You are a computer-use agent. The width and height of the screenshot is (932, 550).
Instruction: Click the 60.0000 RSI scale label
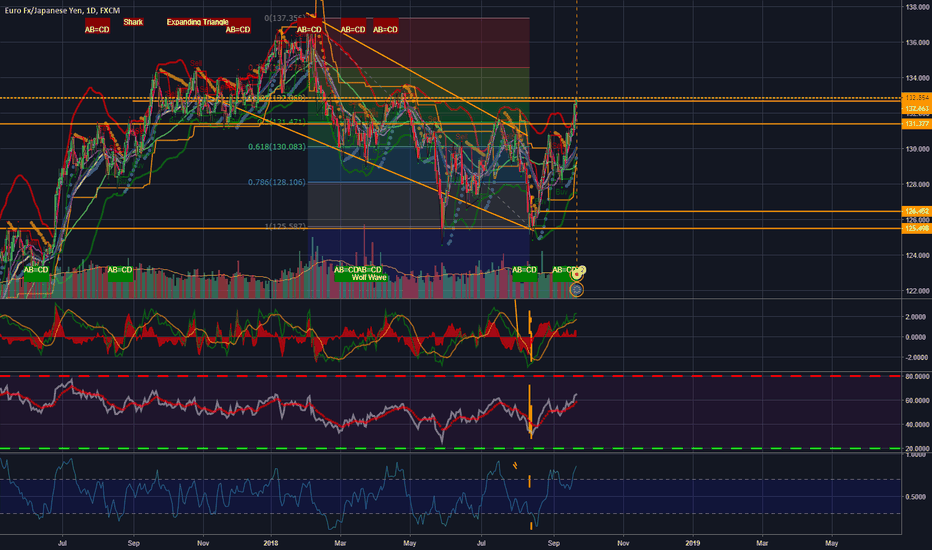coord(916,401)
